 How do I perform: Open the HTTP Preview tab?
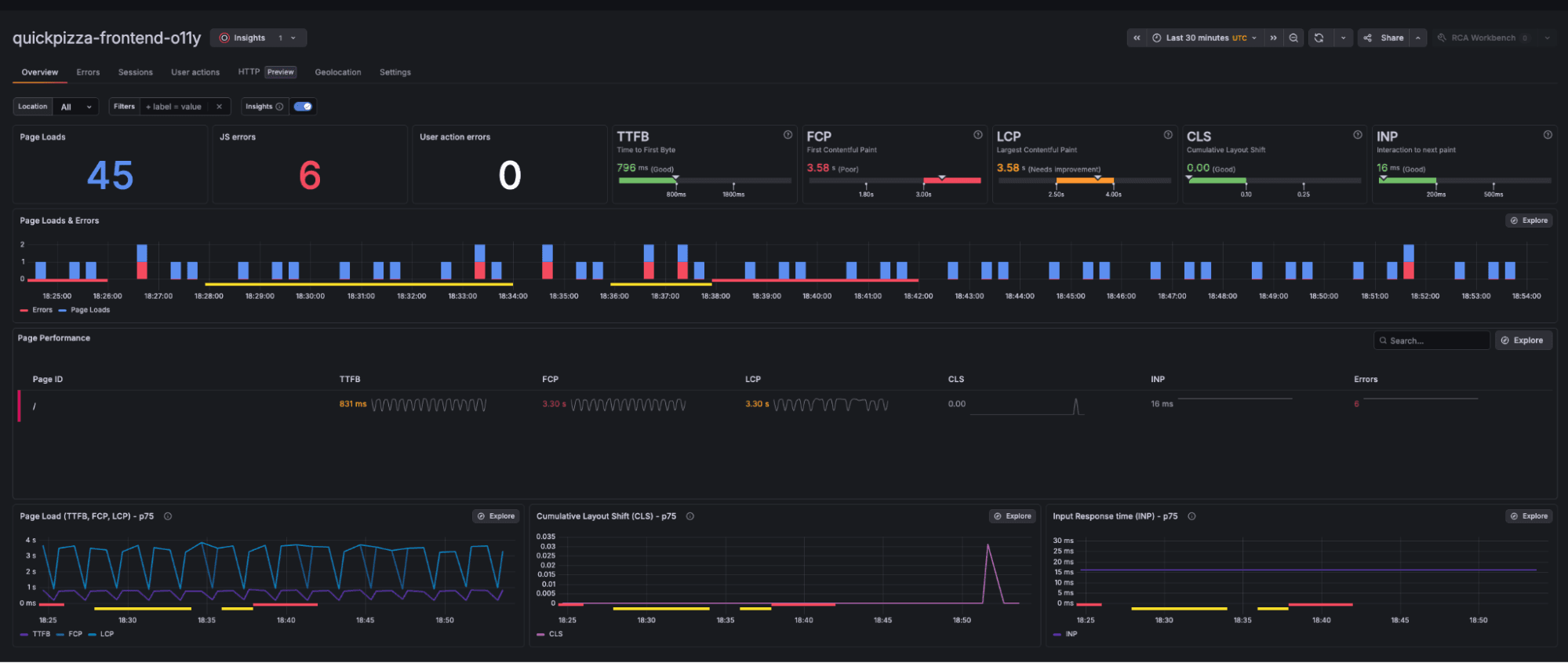tap(267, 72)
